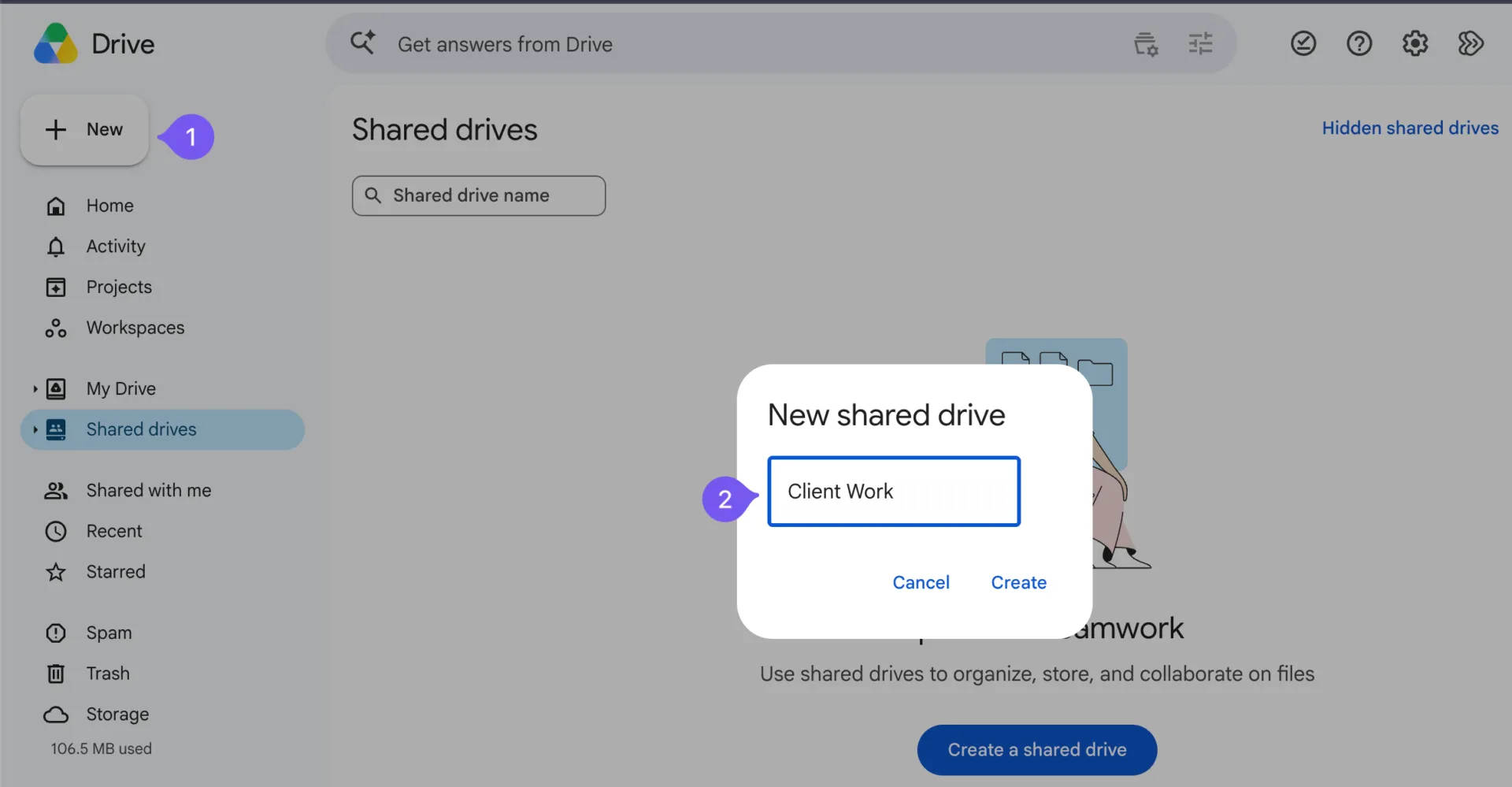Click Create in the dialog

pyautogui.click(x=1018, y=582)
